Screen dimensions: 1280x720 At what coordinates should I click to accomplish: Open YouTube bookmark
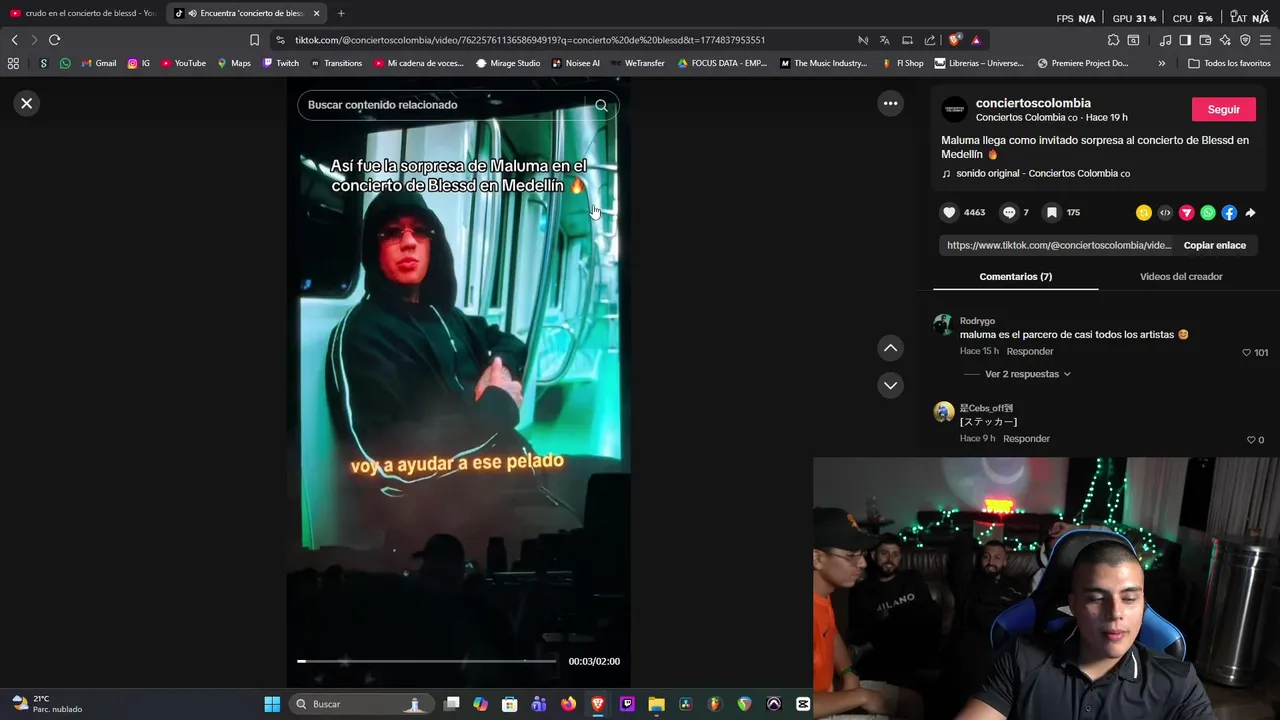183,63
